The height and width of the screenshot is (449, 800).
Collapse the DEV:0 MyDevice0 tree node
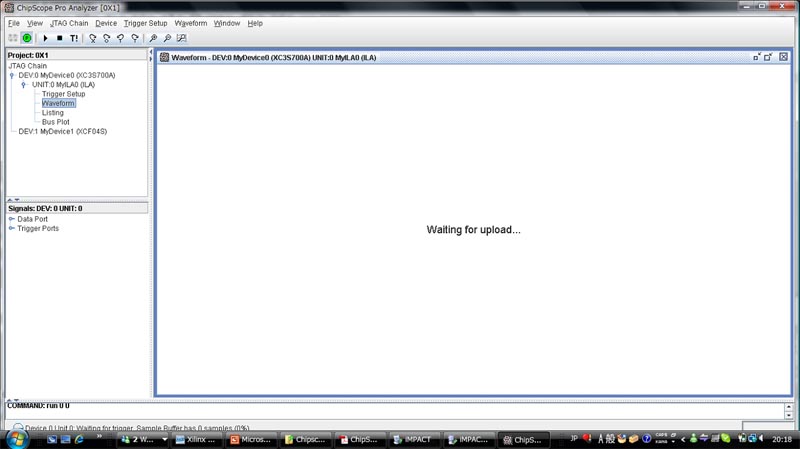[12, 76]
